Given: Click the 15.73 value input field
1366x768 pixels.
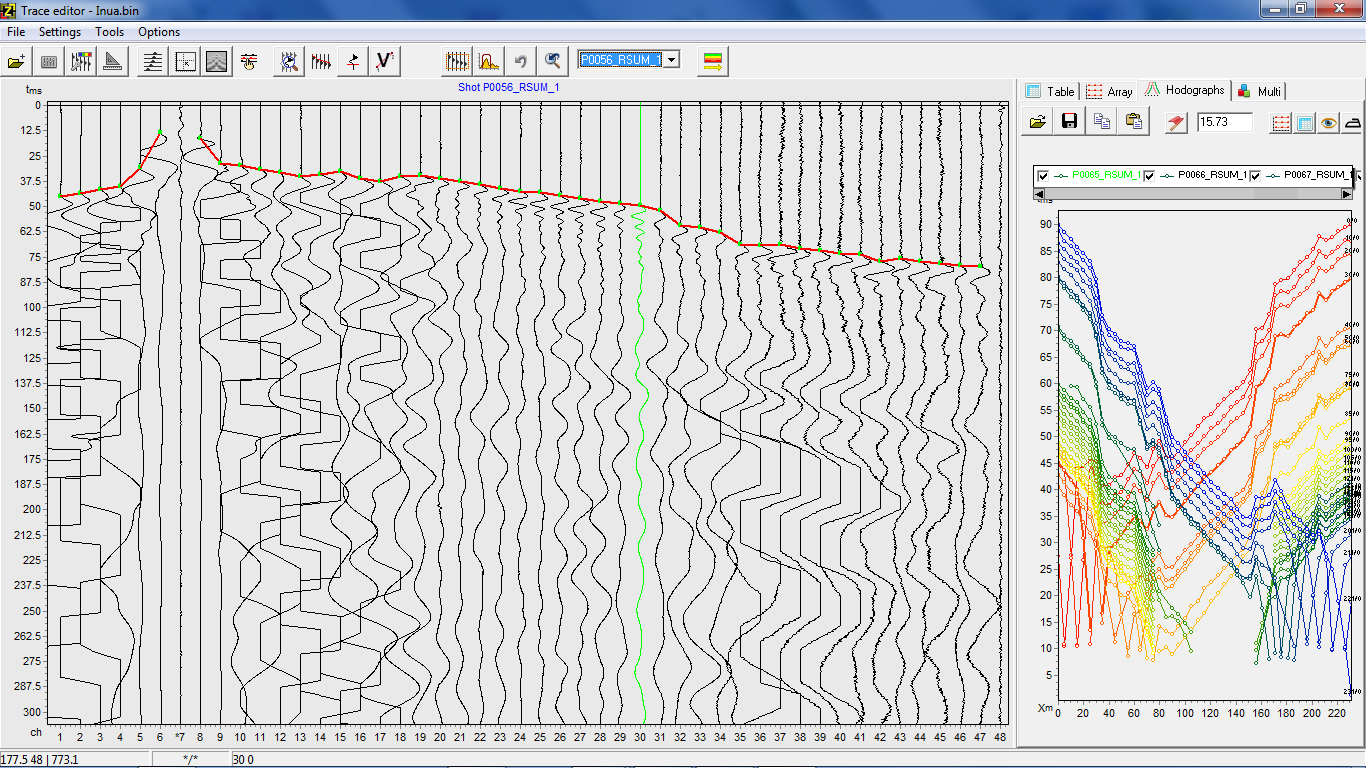Looking at the screenshot, I should point(1224,122).
